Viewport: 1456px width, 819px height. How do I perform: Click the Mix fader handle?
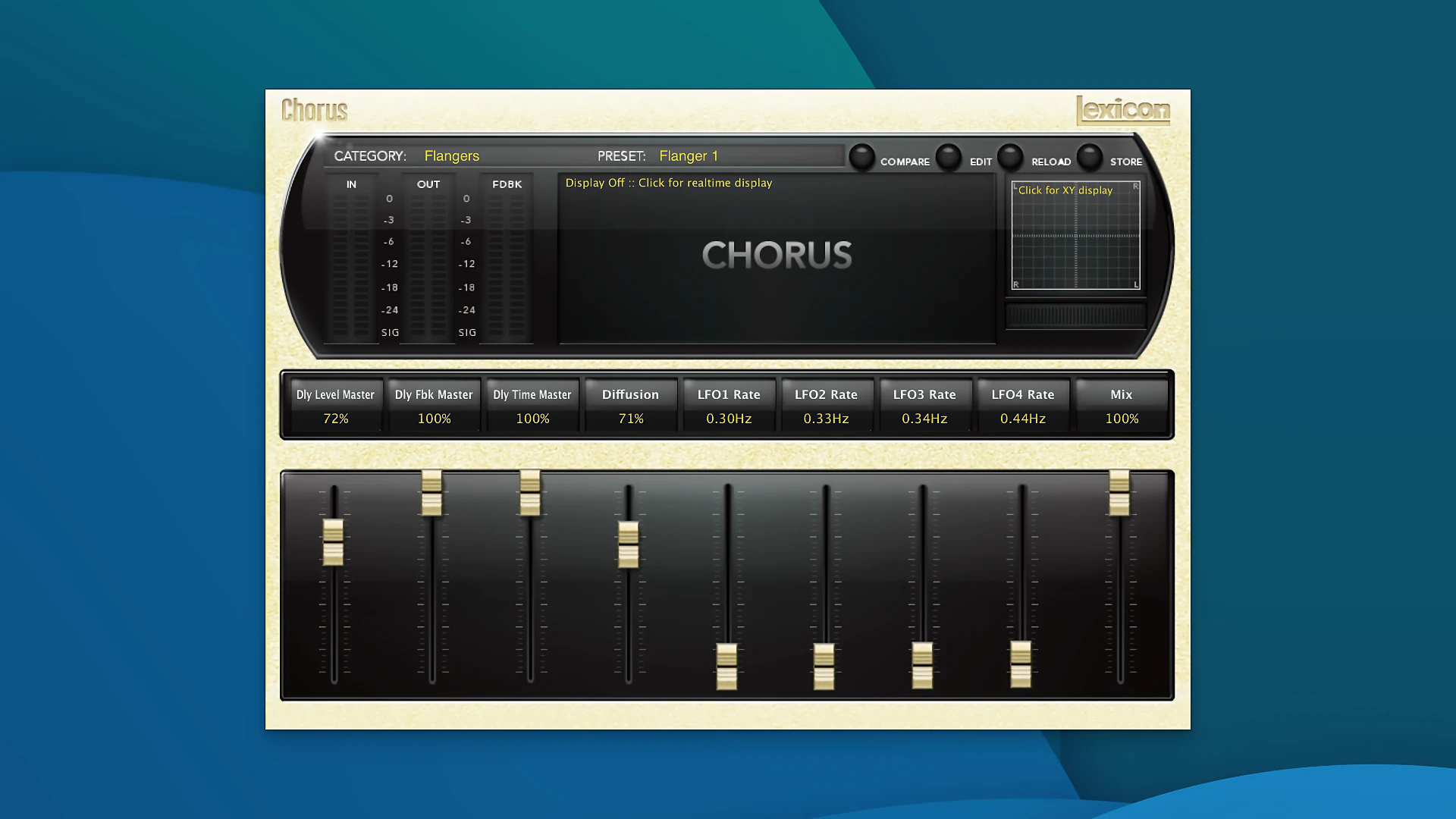tap(1119, 493)
